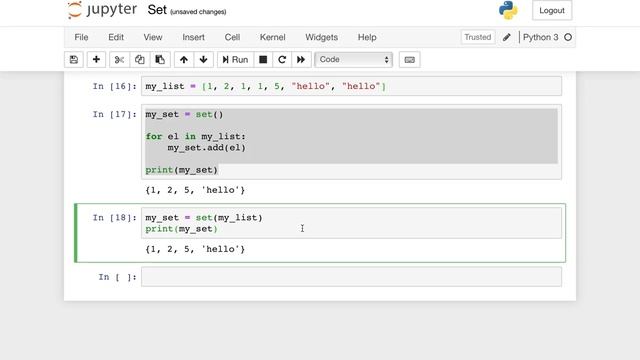
Task: Insert cell below with plus icon
Action: click(x=96, y=60)
